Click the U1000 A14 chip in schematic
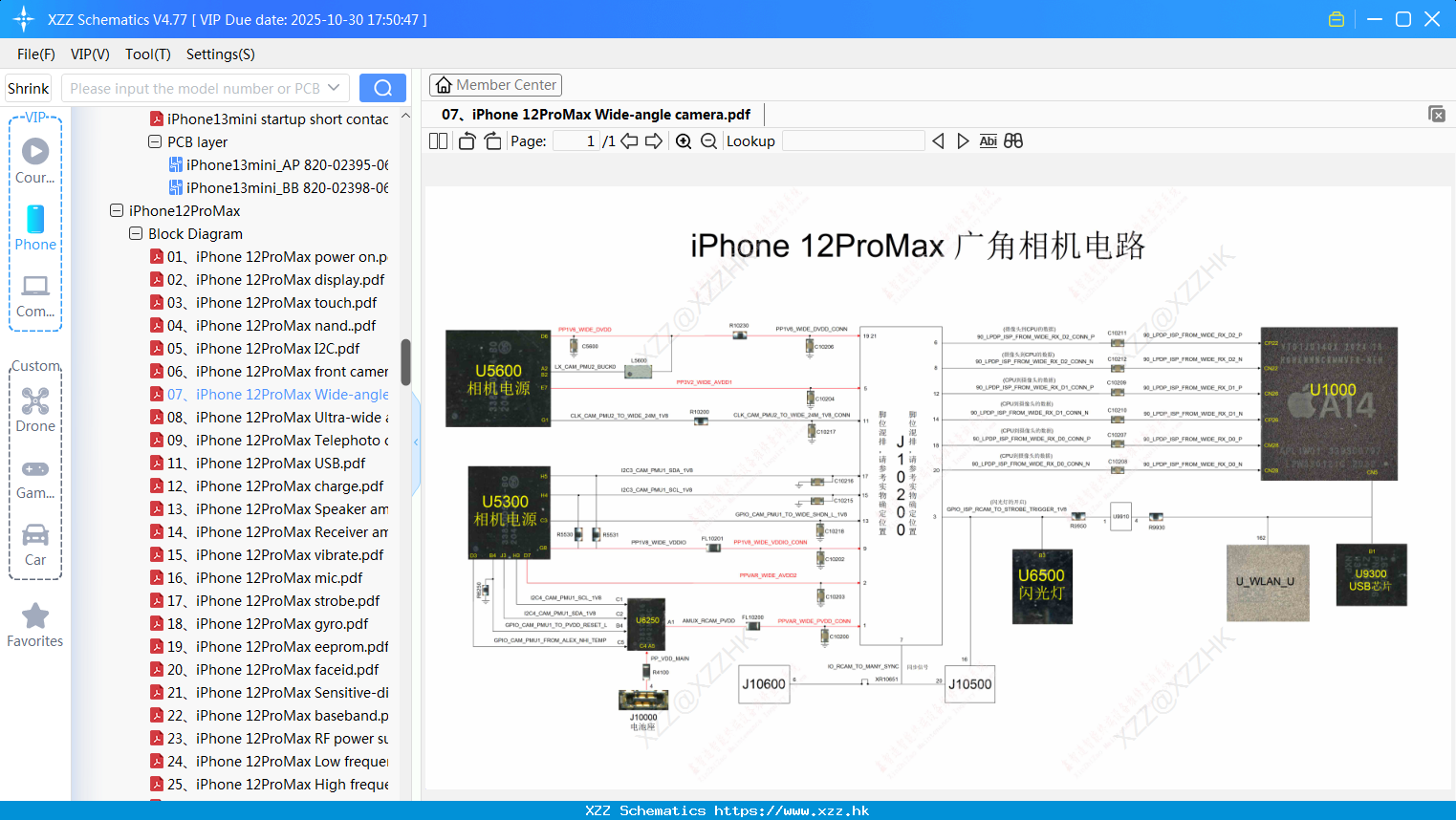Viewport: 1456px width, 820px height. tap(1330, 403)
